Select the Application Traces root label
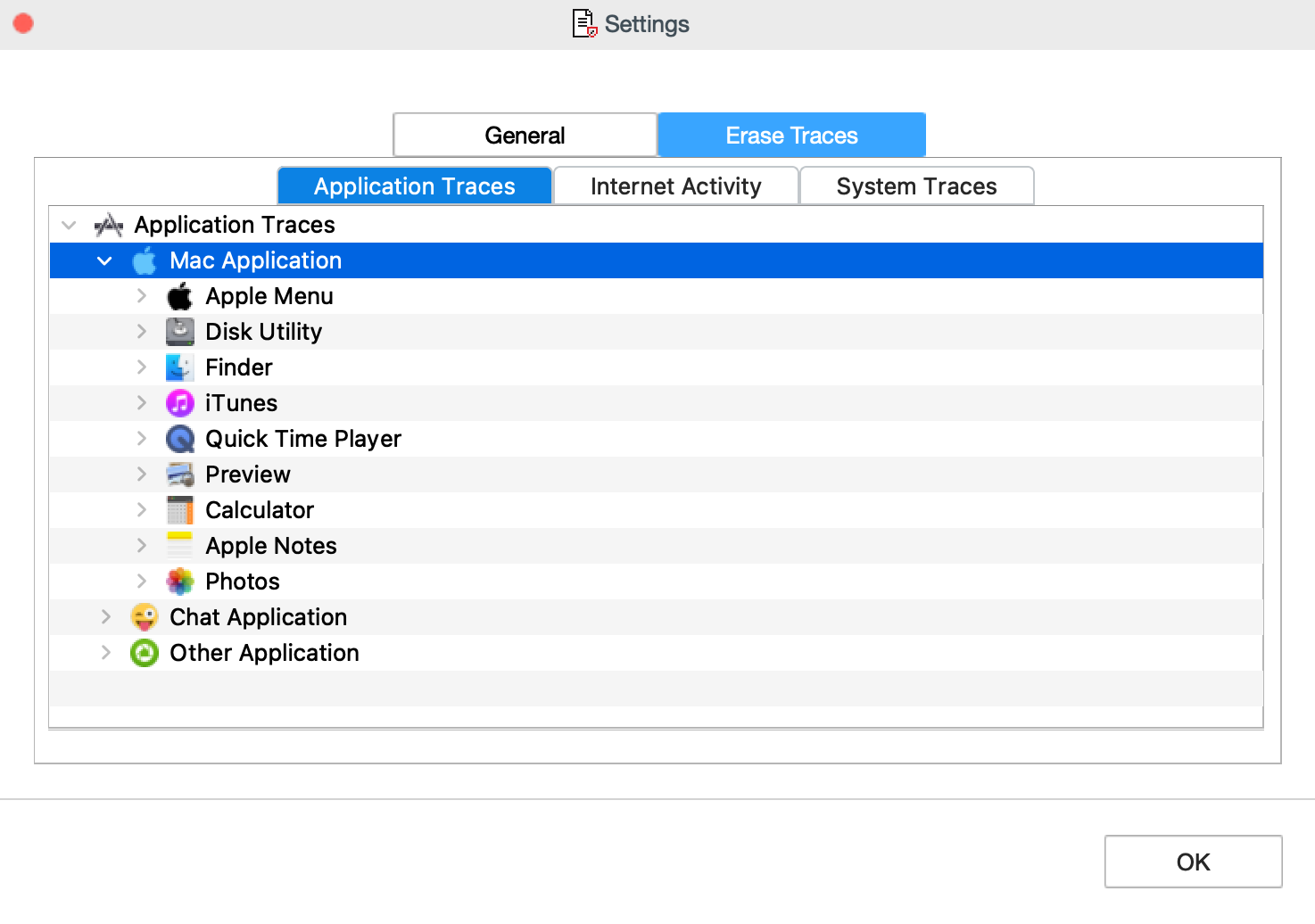Image resolution: width=1315 pixels, height=924 pixels. pyautogui.click(x=235, y=225)
